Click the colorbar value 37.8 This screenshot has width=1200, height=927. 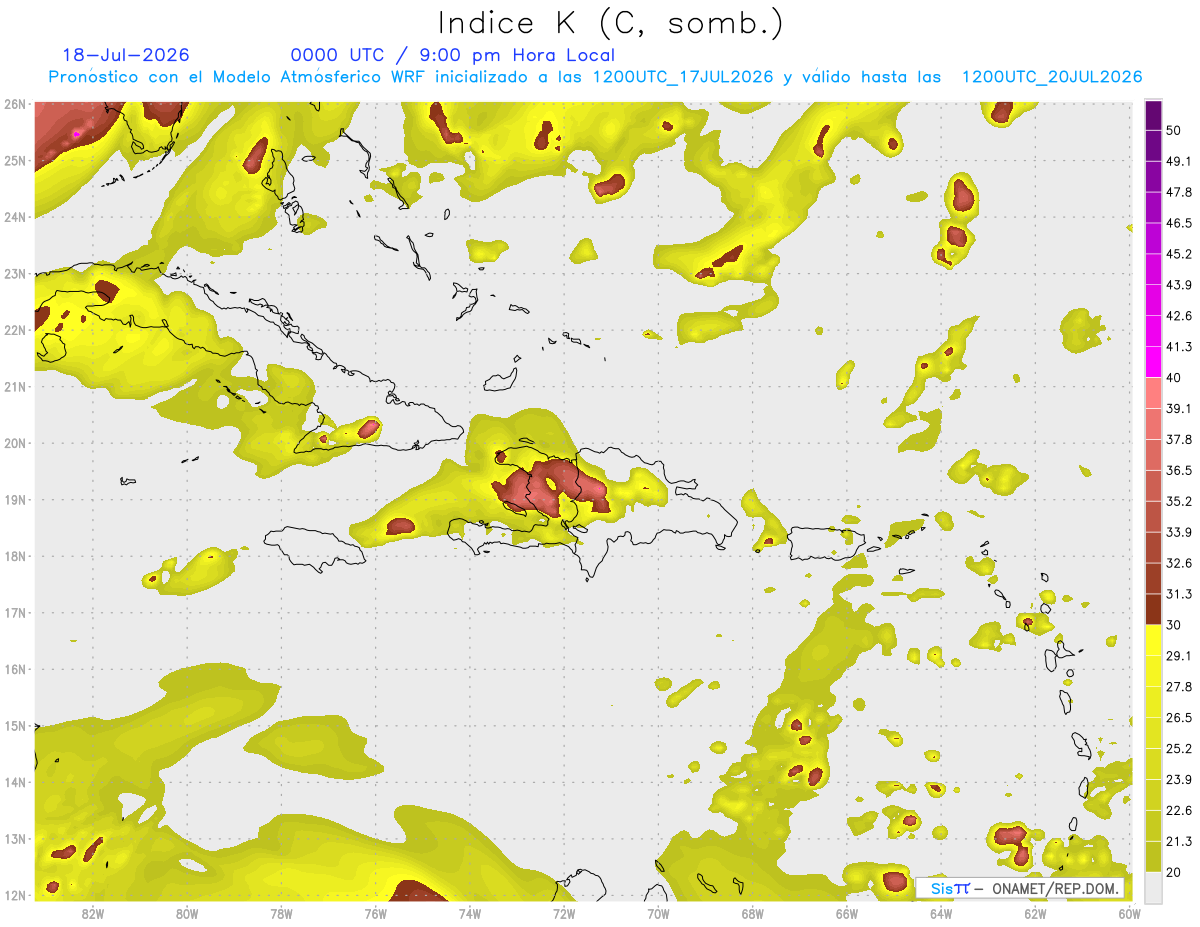point(1179,440)
